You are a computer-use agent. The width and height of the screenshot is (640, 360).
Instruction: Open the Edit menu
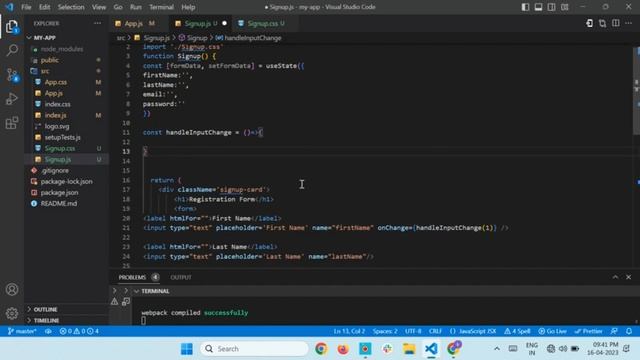pyautogui.click(x=44, y=7)
